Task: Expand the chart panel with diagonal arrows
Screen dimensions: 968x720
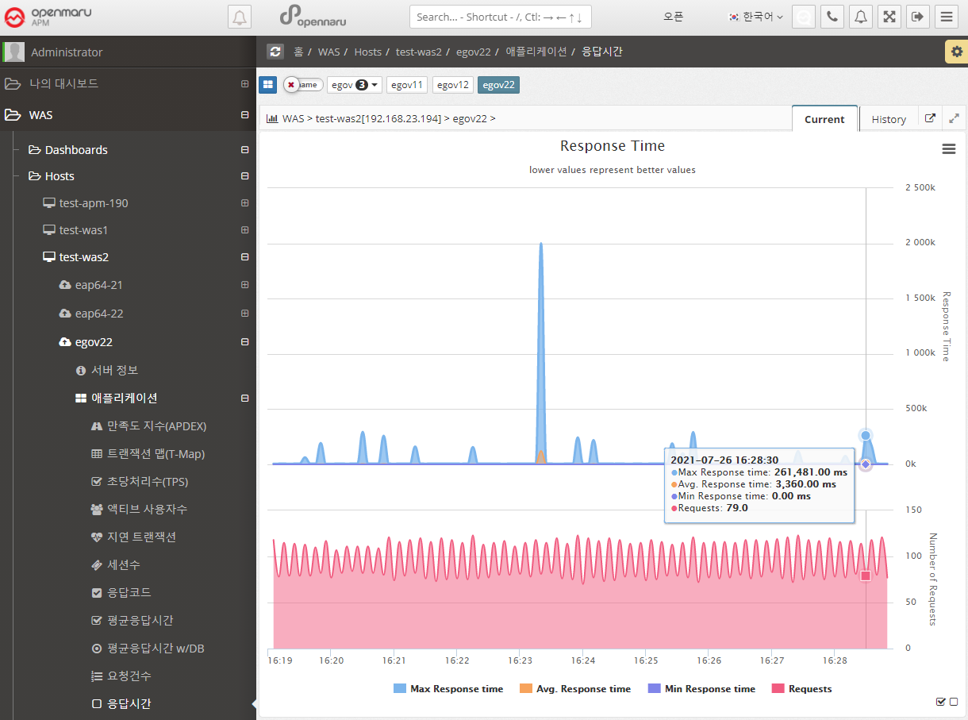Action: tap(954, 119)
